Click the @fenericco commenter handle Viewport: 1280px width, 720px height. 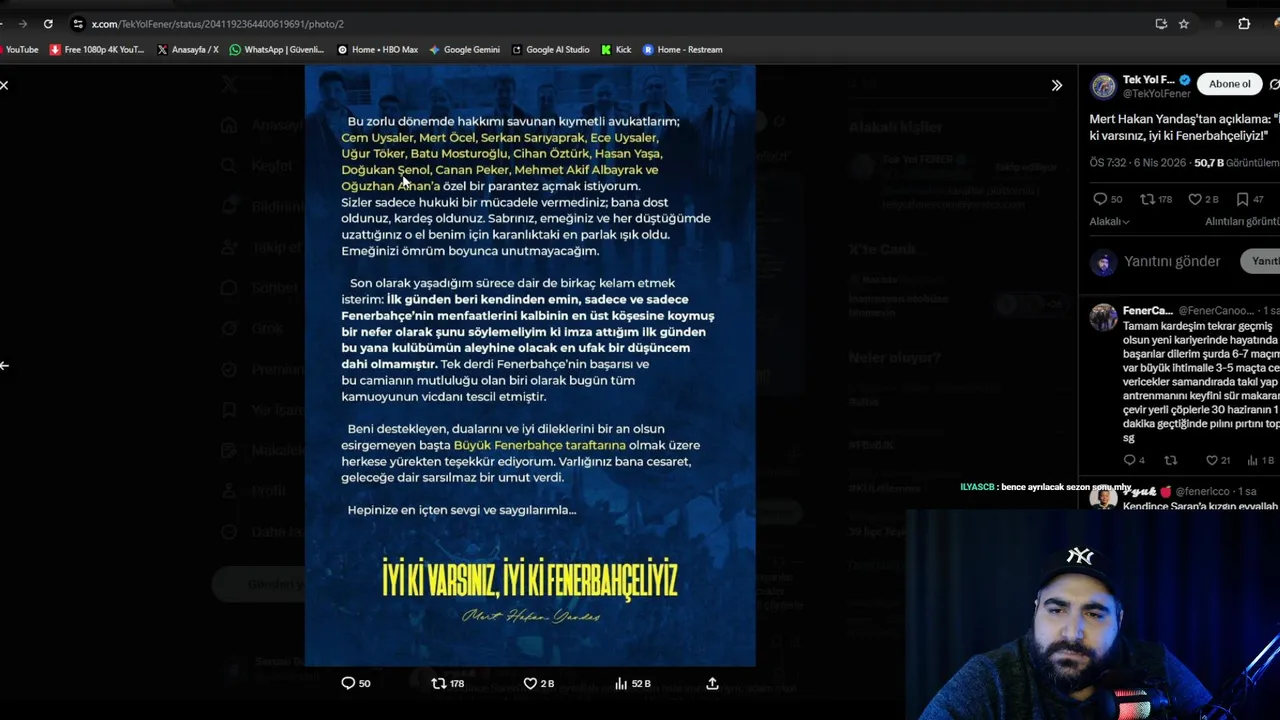[1203, 492]
